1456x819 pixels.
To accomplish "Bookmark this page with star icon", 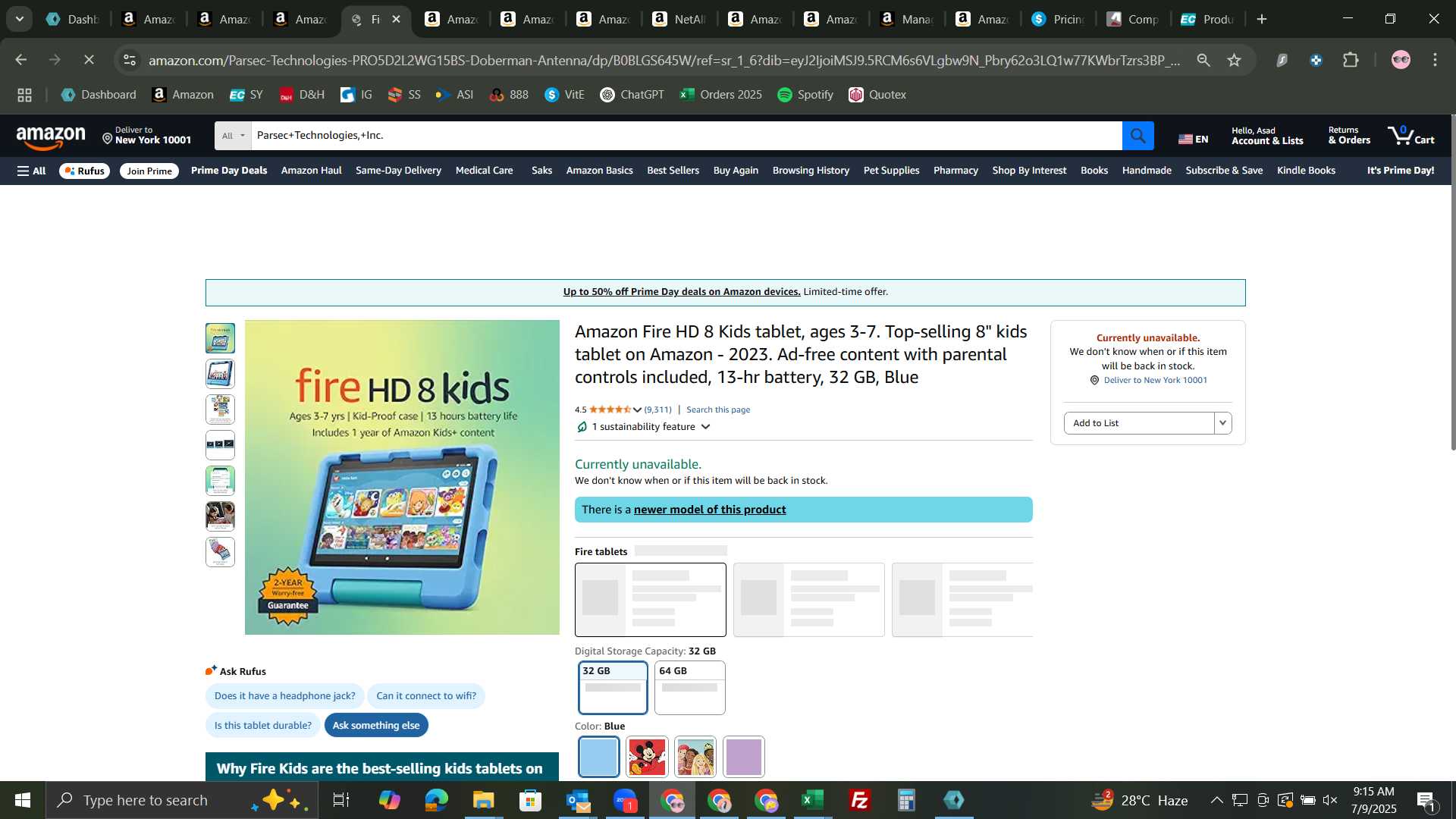I will (x=1235, y=60).
